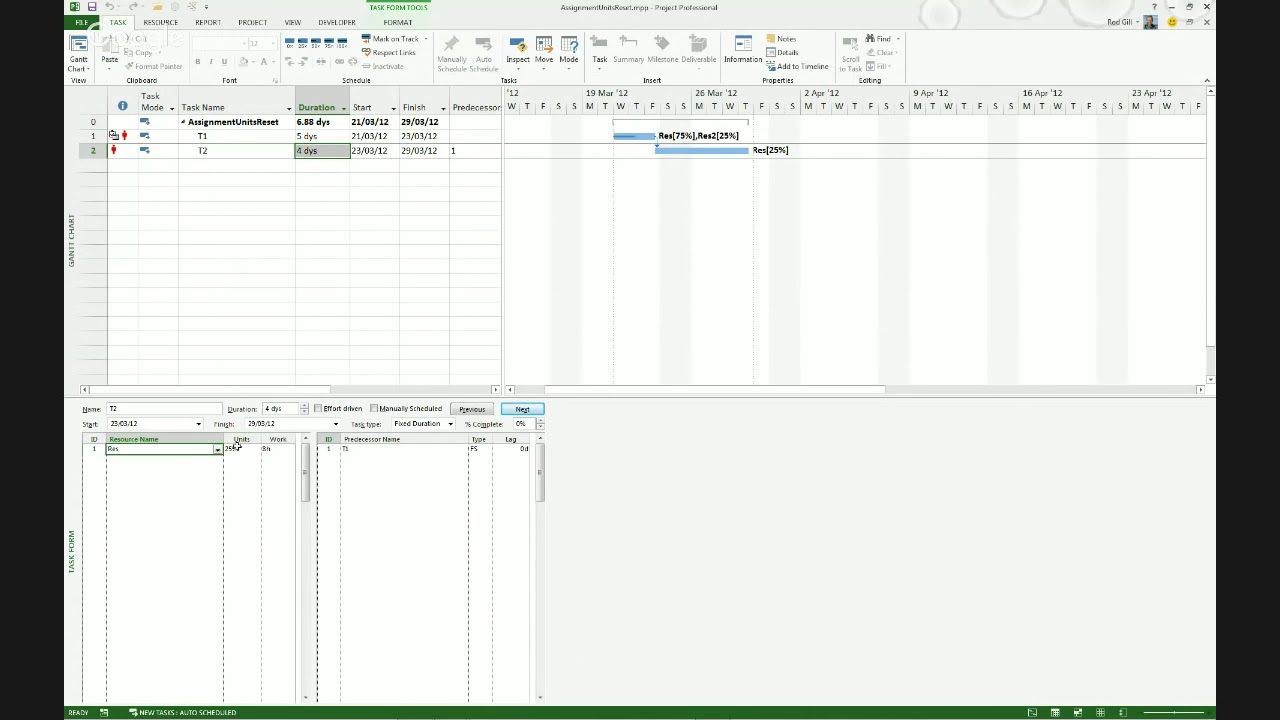Set task to 100% complete
1280x720 pixels.
342,43
